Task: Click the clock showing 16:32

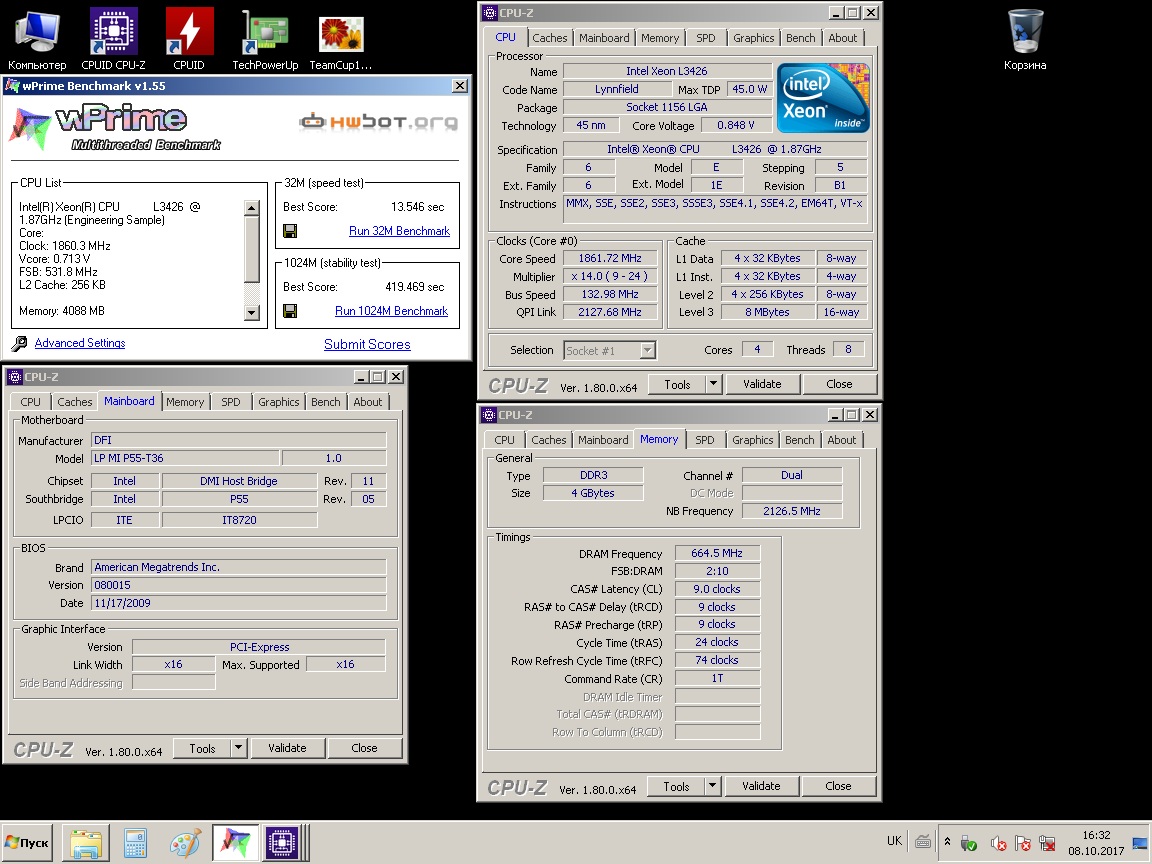Action: coord(1095,835)
